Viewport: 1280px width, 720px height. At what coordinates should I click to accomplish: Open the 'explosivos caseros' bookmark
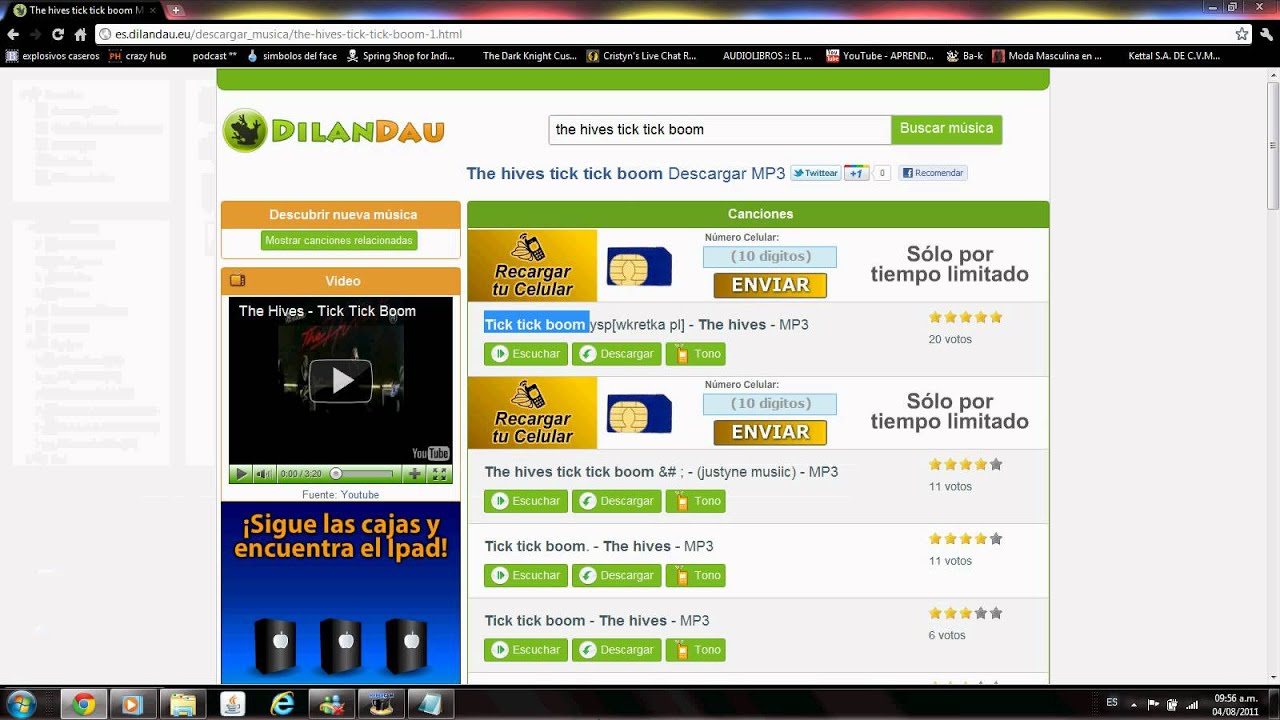coord(53,56)
